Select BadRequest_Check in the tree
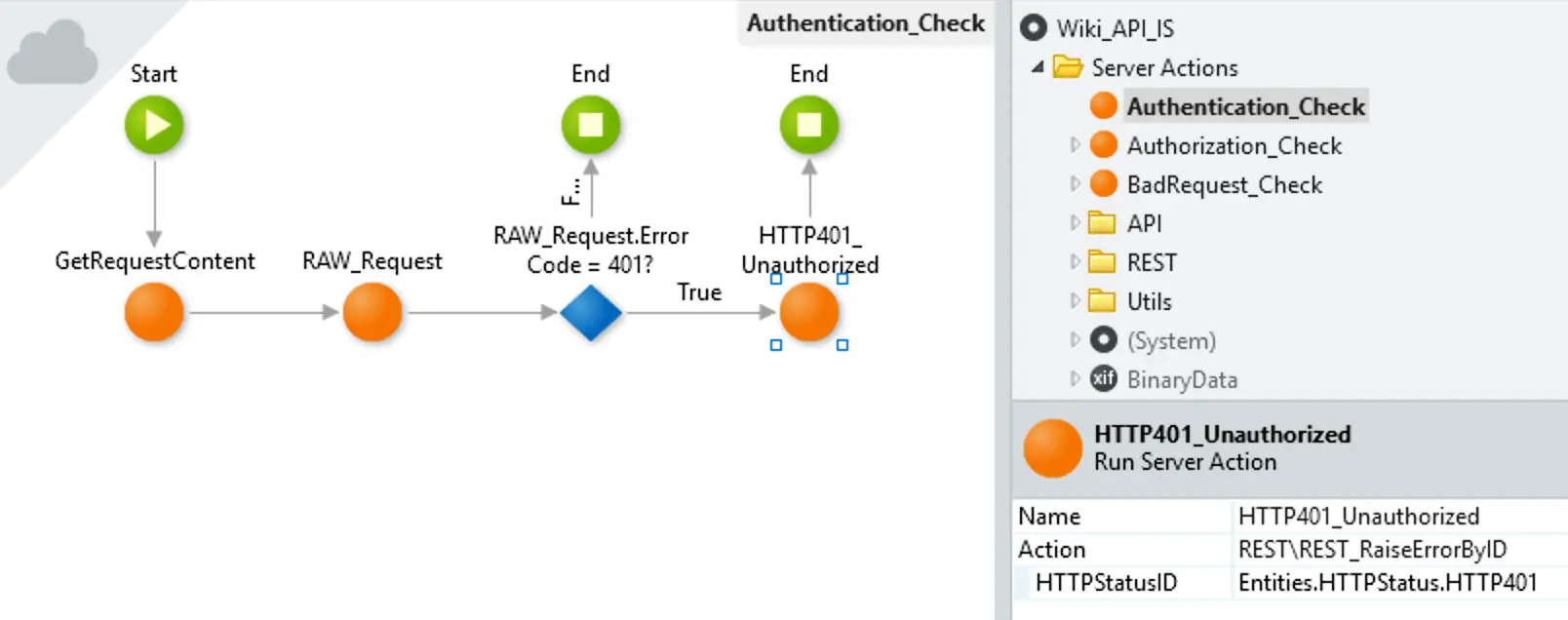Screen dimensions: 1568x620 1225,184
